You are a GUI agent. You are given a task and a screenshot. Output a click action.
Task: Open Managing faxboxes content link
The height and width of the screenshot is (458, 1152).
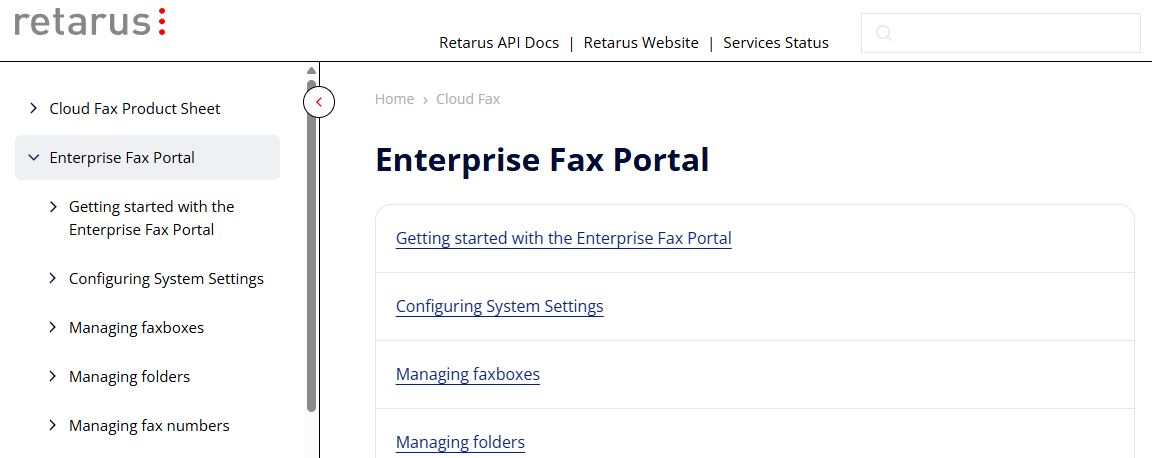tap(468, 374)
